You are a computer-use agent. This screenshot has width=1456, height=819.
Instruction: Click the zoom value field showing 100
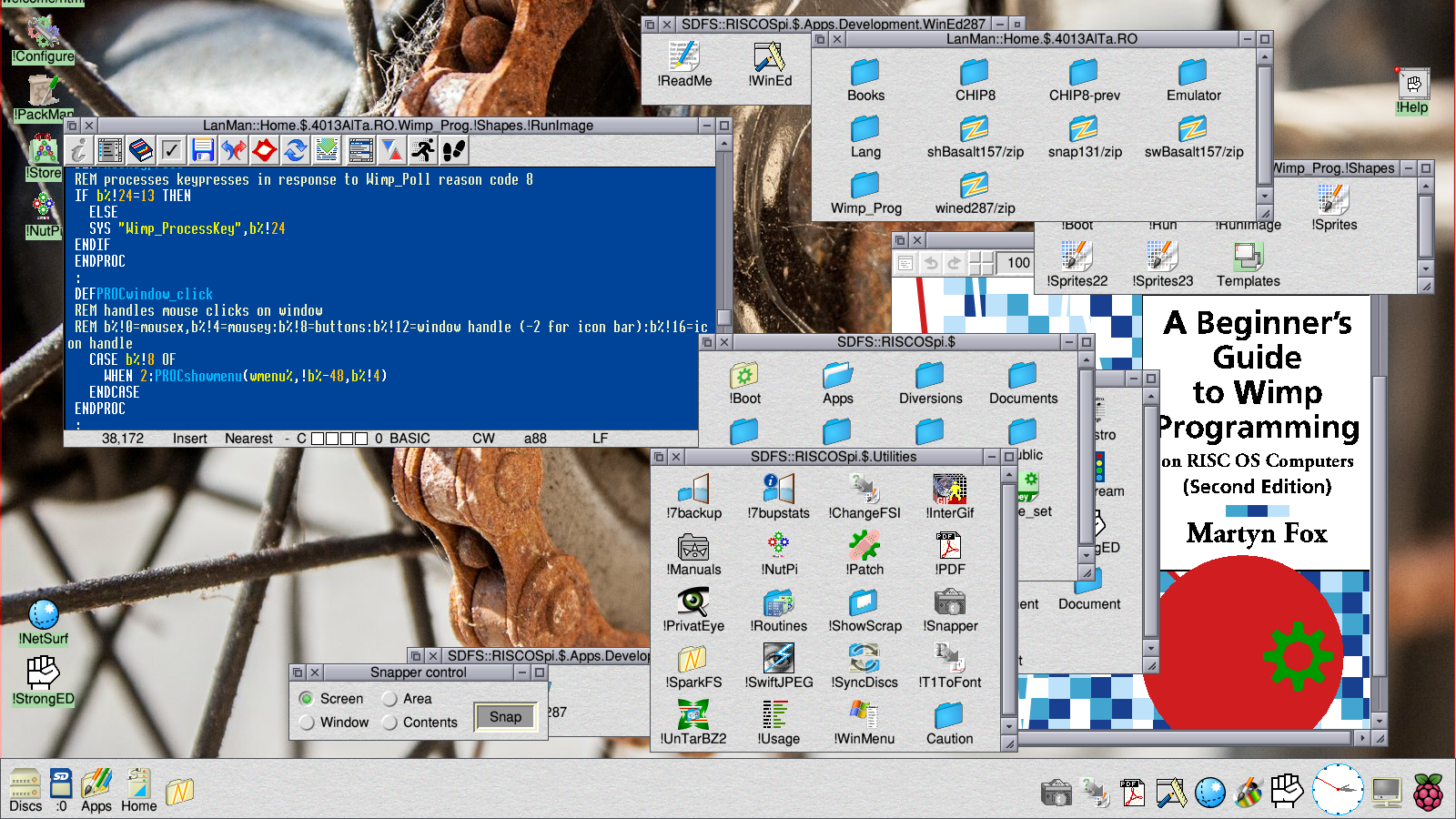click(x=1016, y=263)
